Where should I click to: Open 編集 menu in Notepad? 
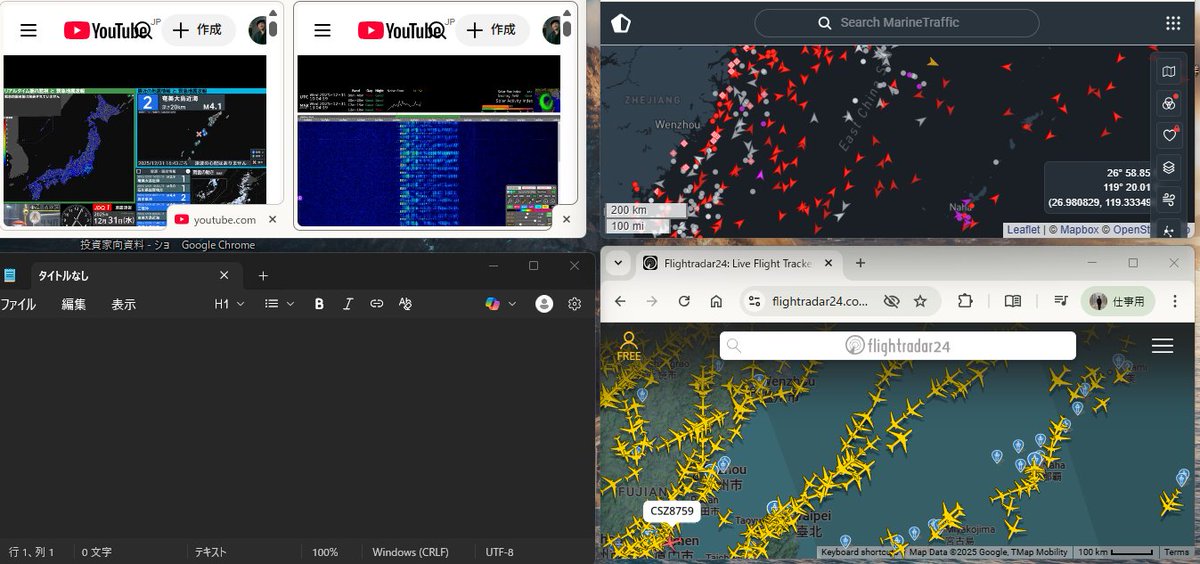tap(74, 304)
